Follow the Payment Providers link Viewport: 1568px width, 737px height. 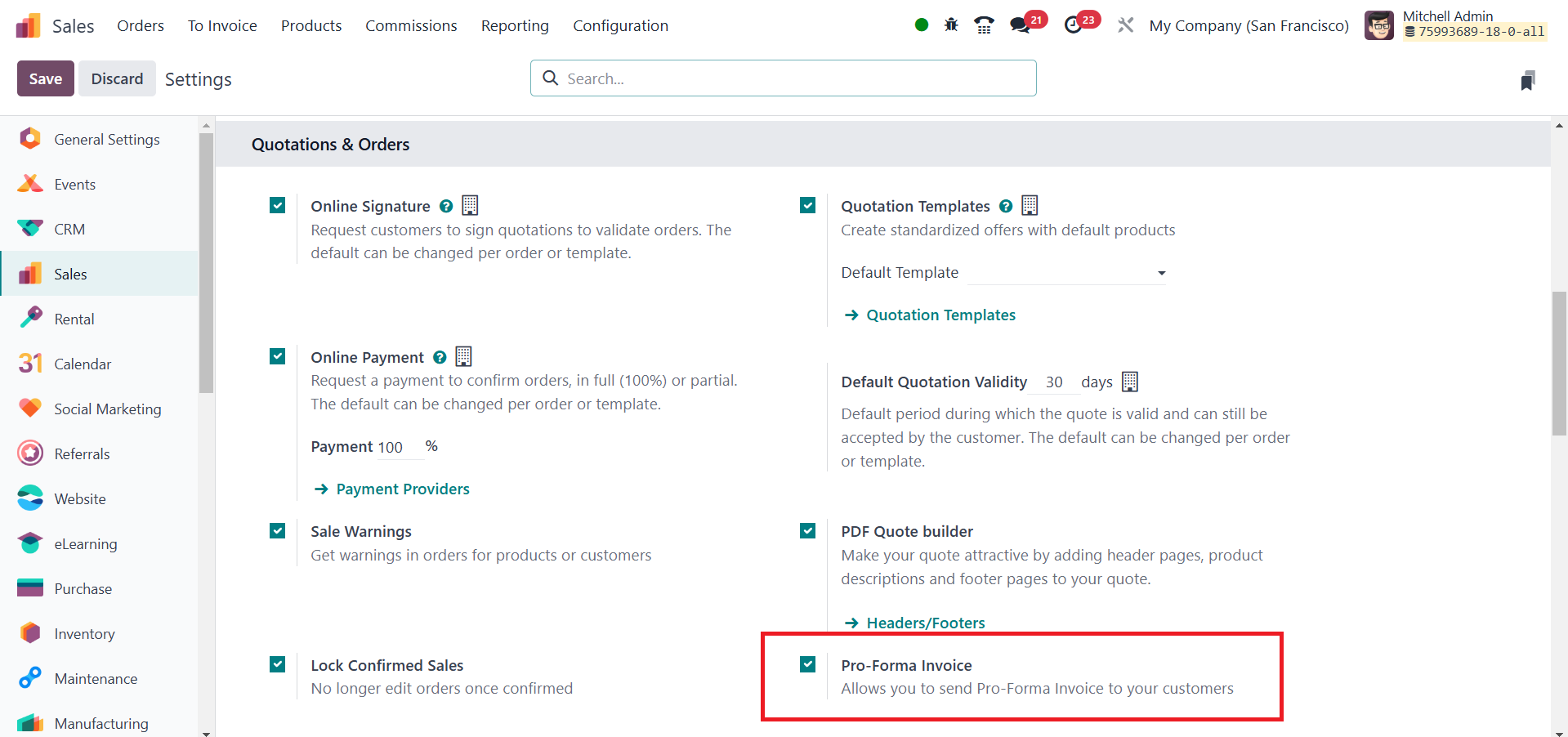click(x=403, y=489)
